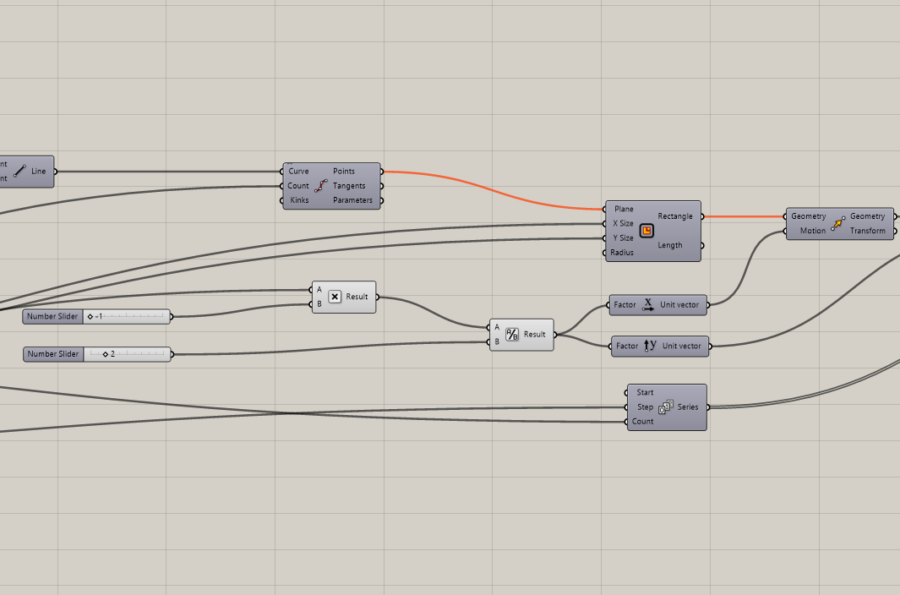Click the Line output parameter label
This screenshot has width=900, height=595.
(x=38, y=171)
